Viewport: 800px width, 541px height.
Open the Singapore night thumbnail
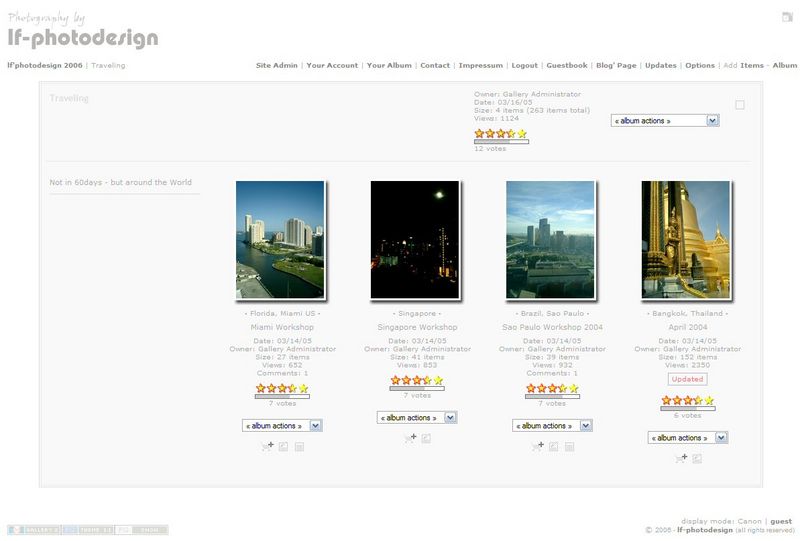415,239
